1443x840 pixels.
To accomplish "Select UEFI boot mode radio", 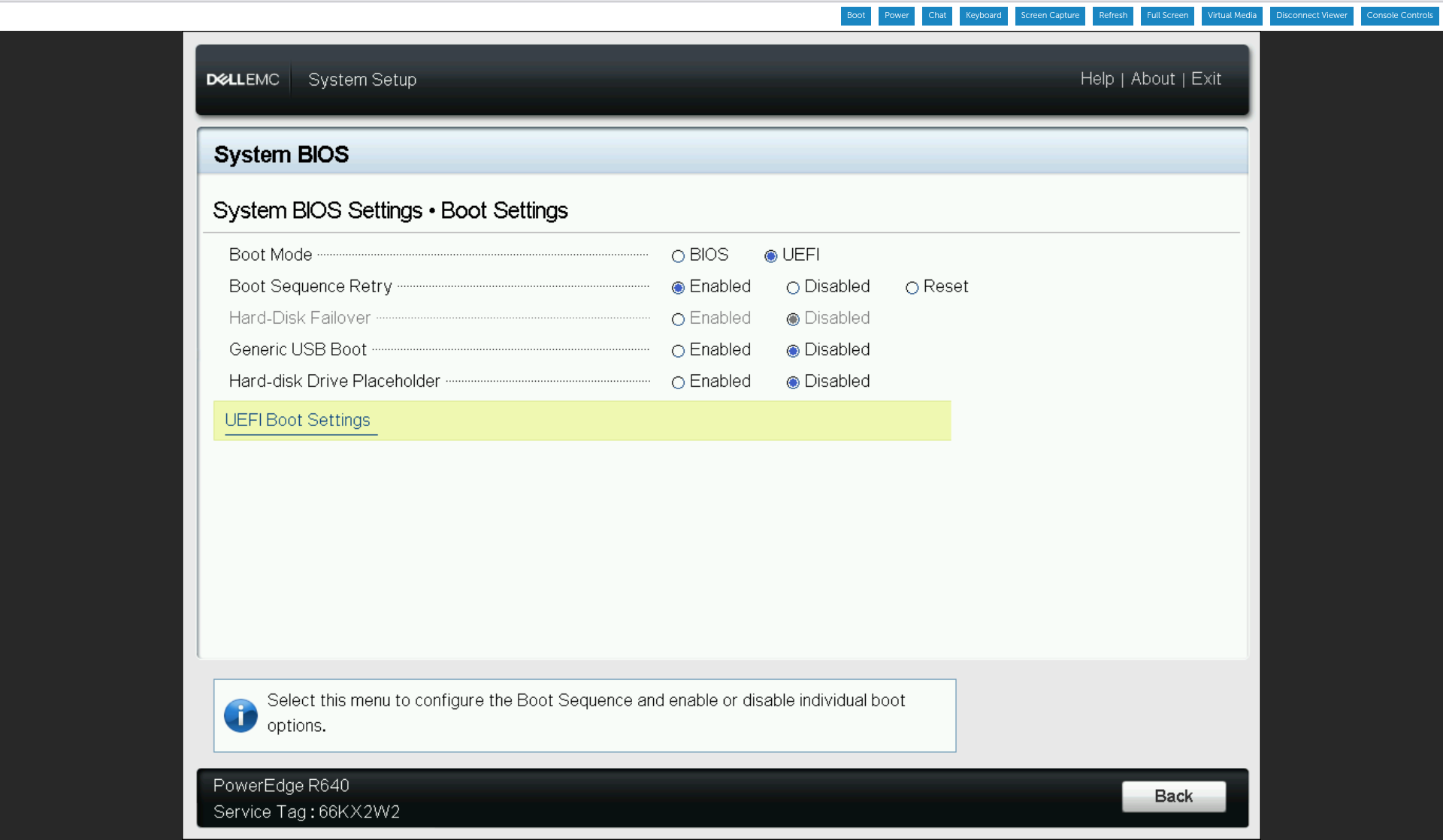I will point(770,256).
